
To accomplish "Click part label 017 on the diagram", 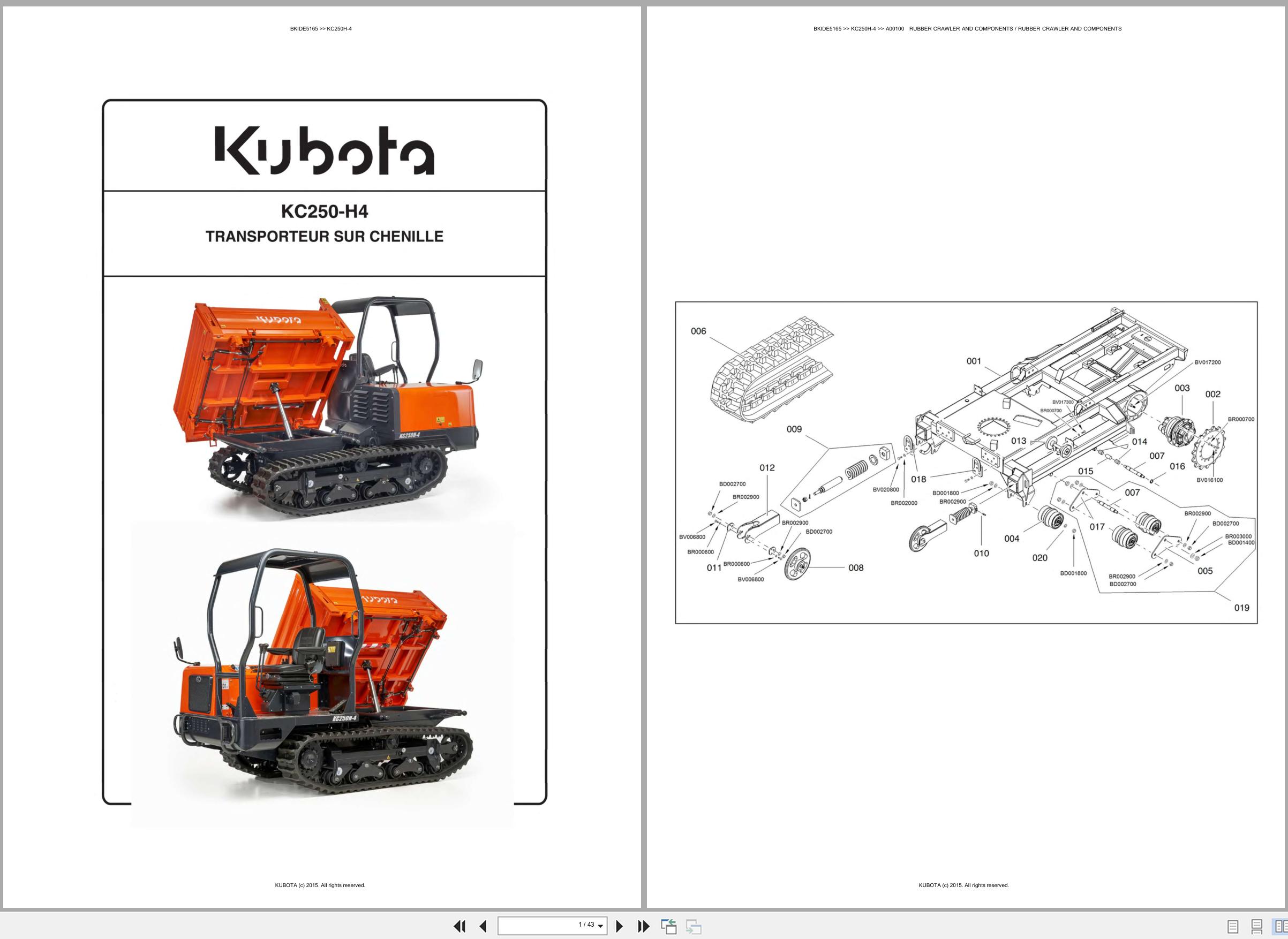I will (x=1097, y=527).
